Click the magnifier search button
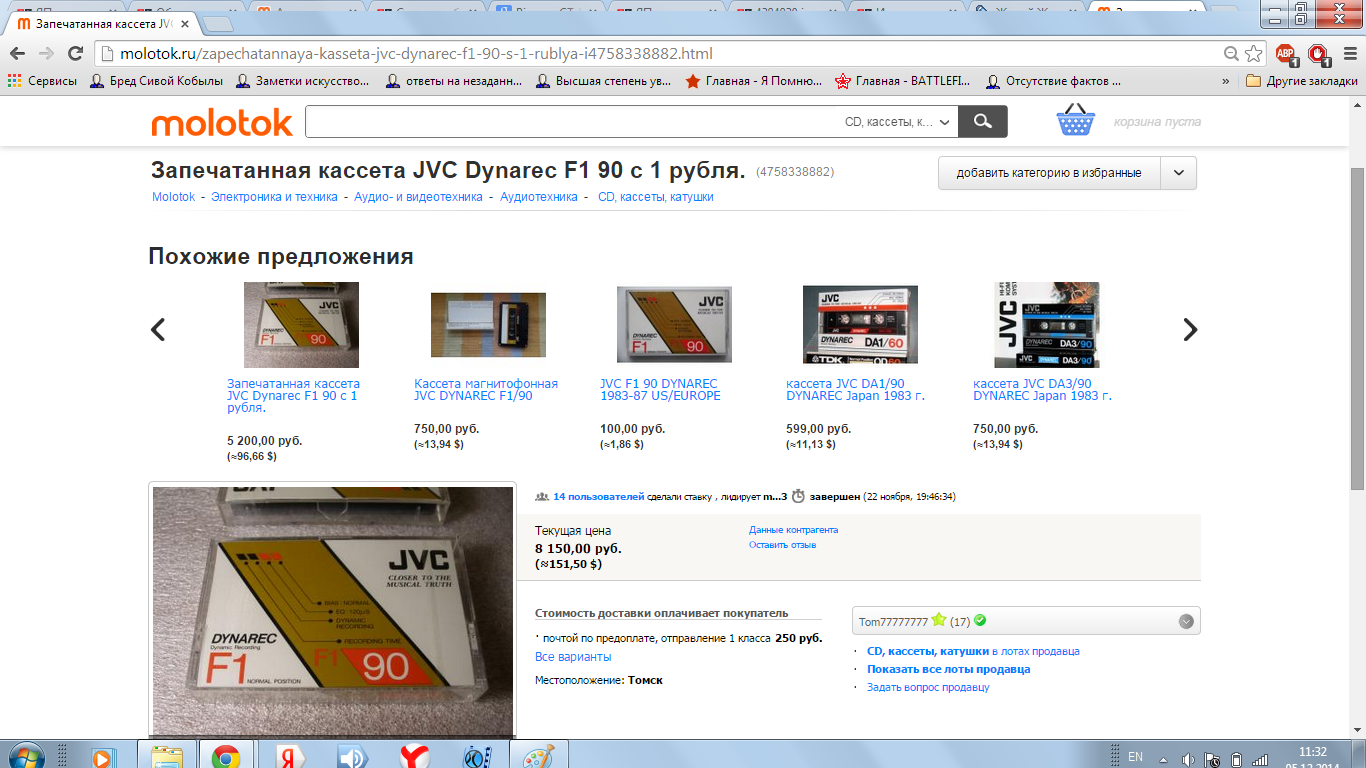 983,121
